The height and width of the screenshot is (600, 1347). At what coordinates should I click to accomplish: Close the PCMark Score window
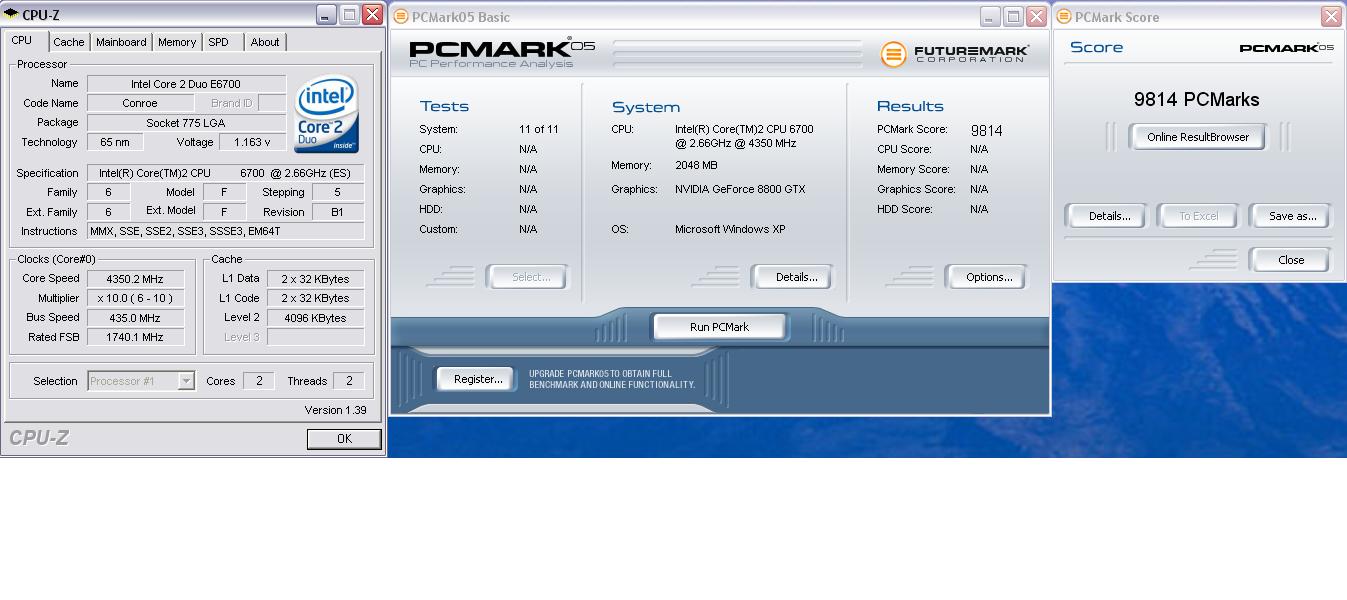pos(1331,16)
